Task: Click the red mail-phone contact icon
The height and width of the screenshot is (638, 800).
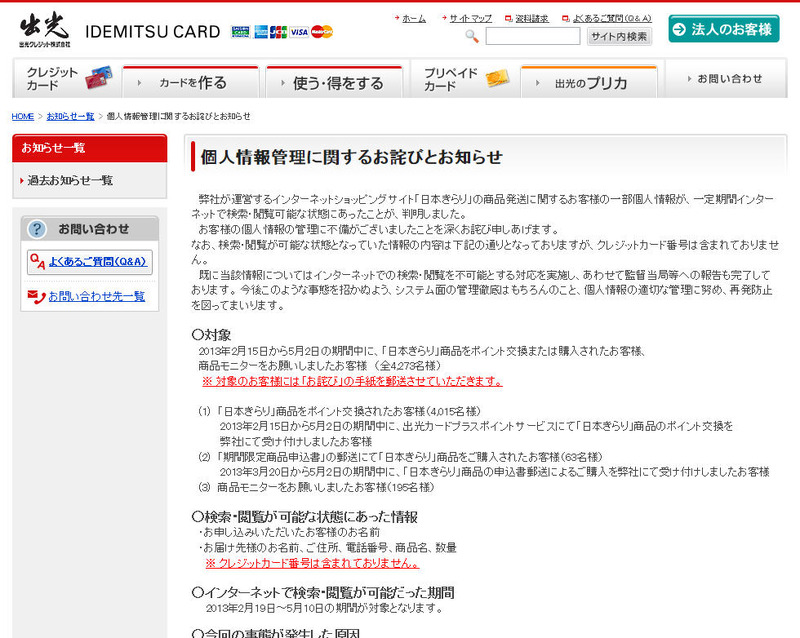Action: [37, 296]
